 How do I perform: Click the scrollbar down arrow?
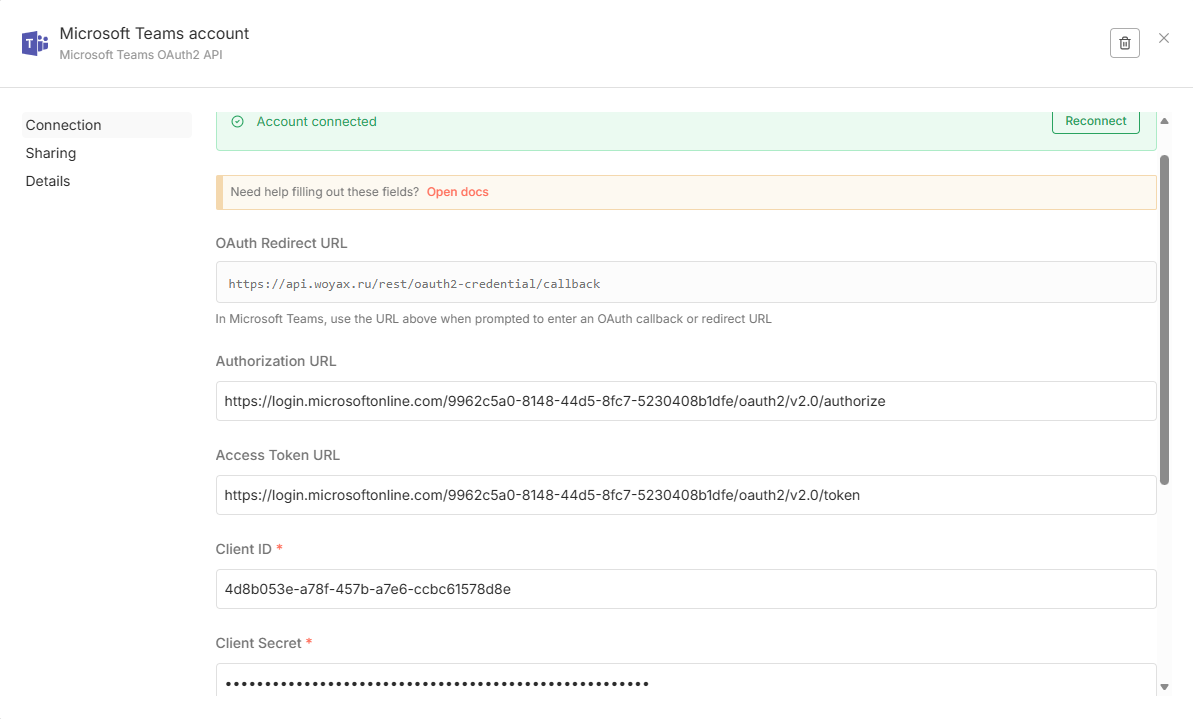point(1163,687)
